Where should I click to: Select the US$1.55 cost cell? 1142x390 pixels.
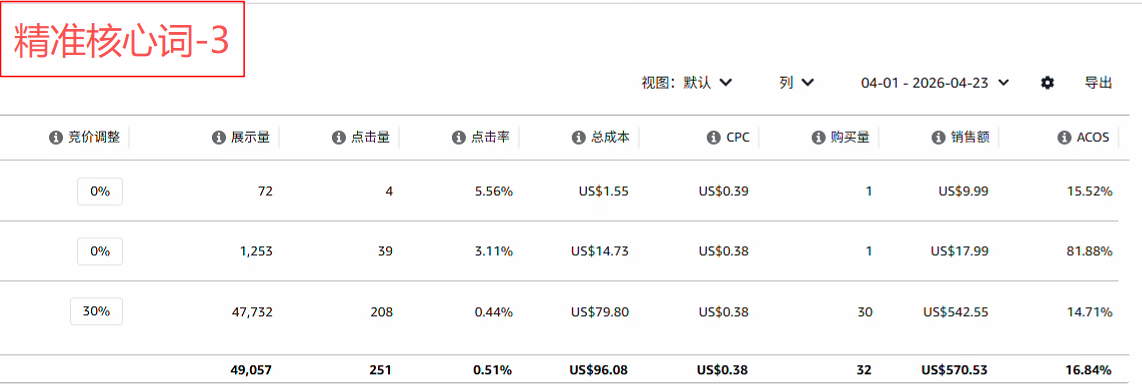point(604,192)
